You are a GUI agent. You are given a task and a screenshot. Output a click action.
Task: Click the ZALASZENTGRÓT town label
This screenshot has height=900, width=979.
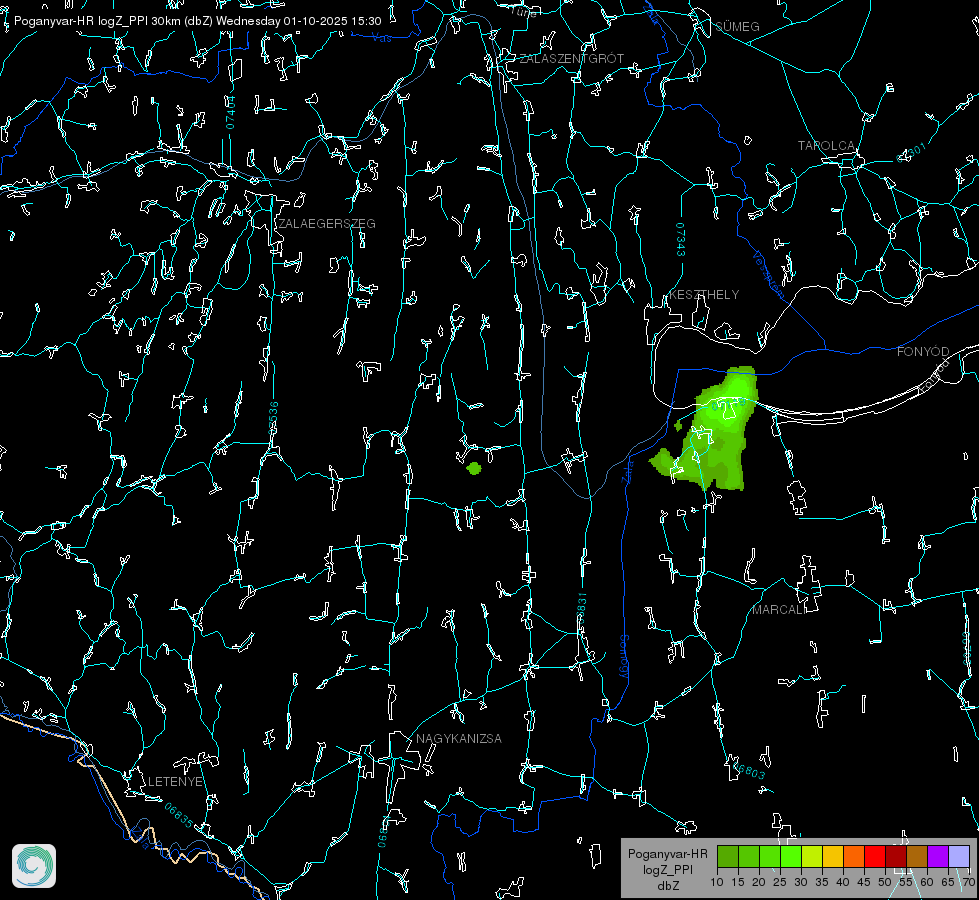tap(572, 59)
